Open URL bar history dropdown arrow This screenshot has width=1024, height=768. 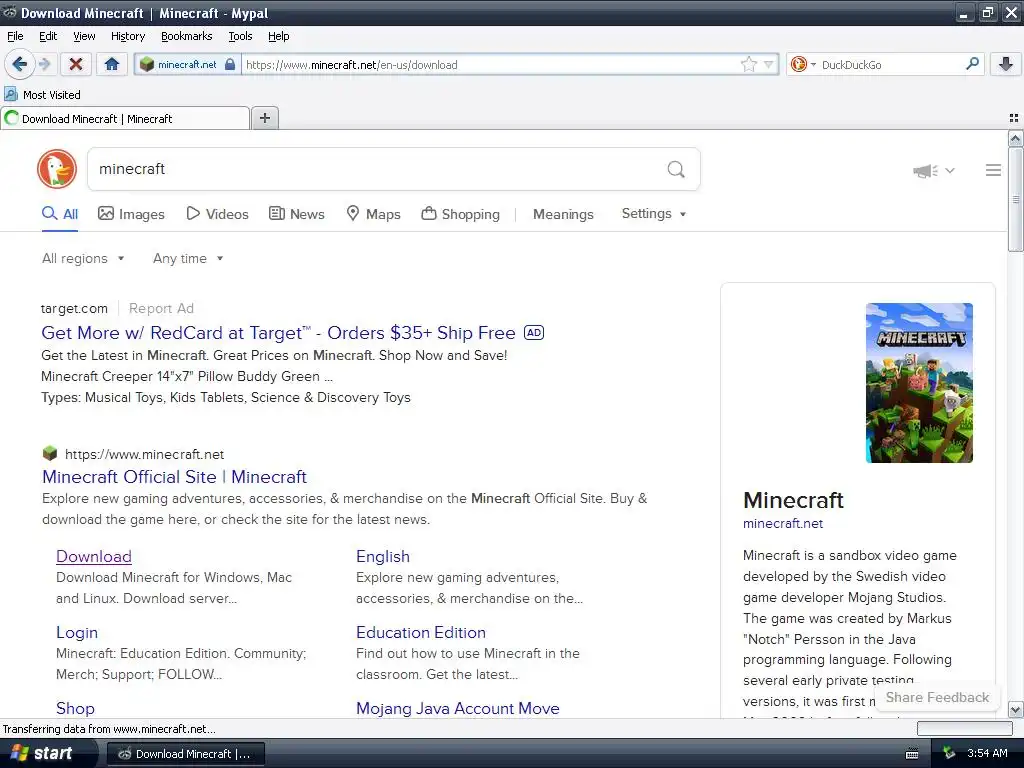coord(769,64)
